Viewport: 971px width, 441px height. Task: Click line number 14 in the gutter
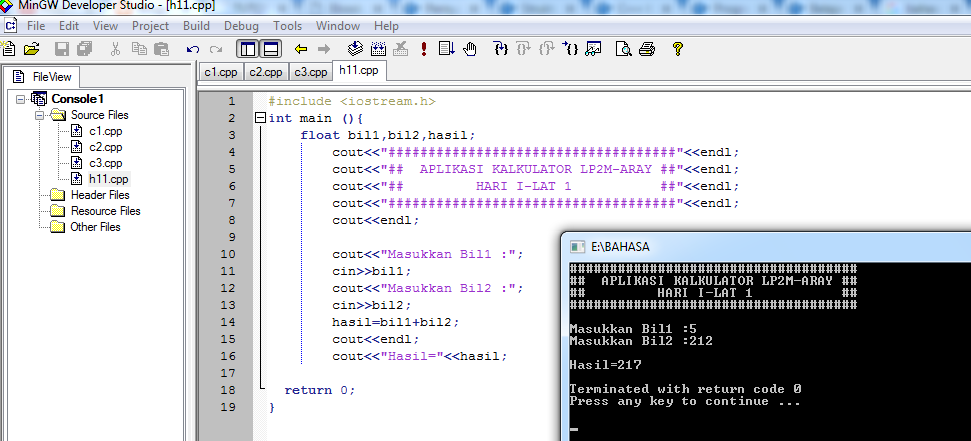click(228, 323)
